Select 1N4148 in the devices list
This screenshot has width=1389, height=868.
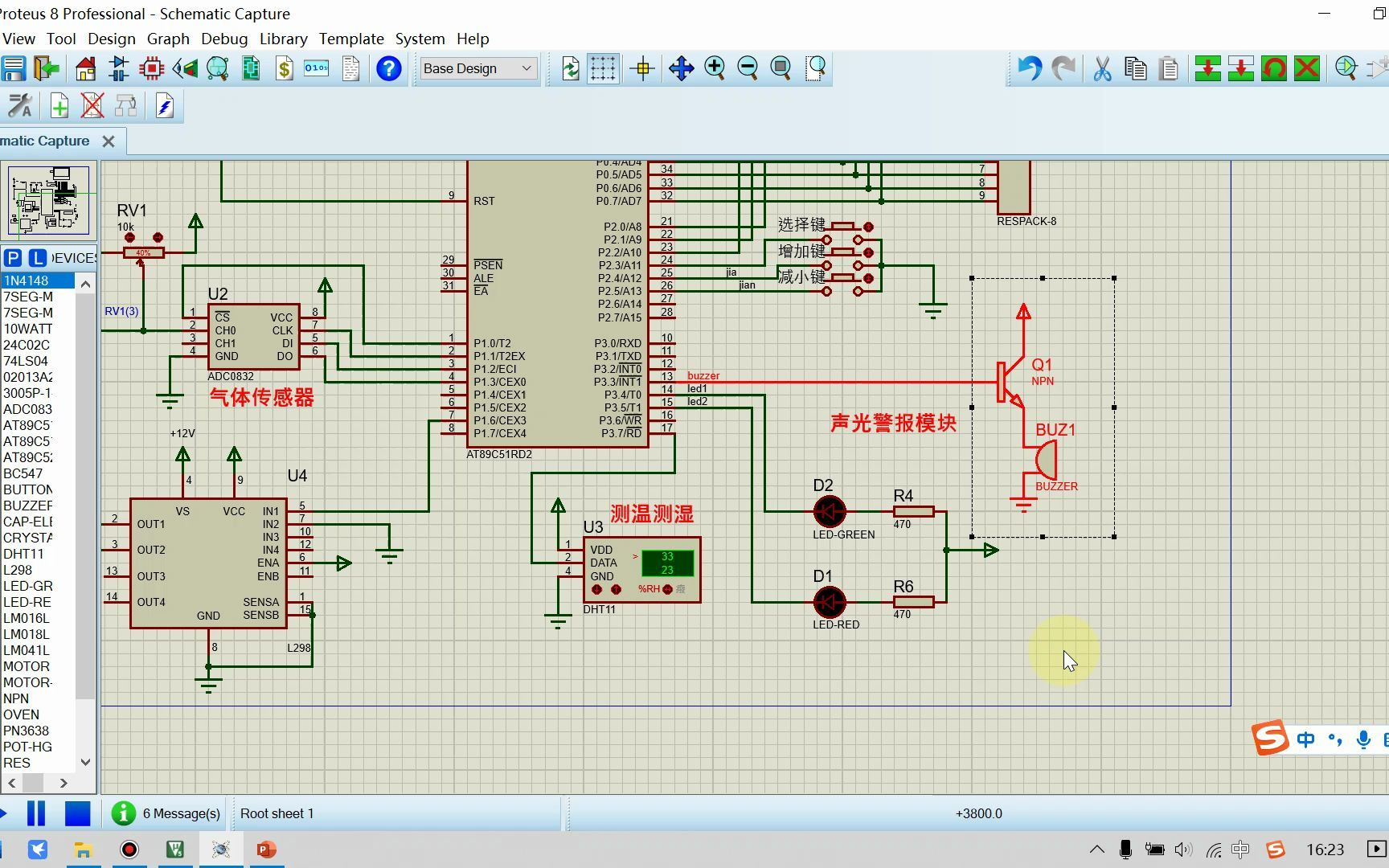click(38, 280)
